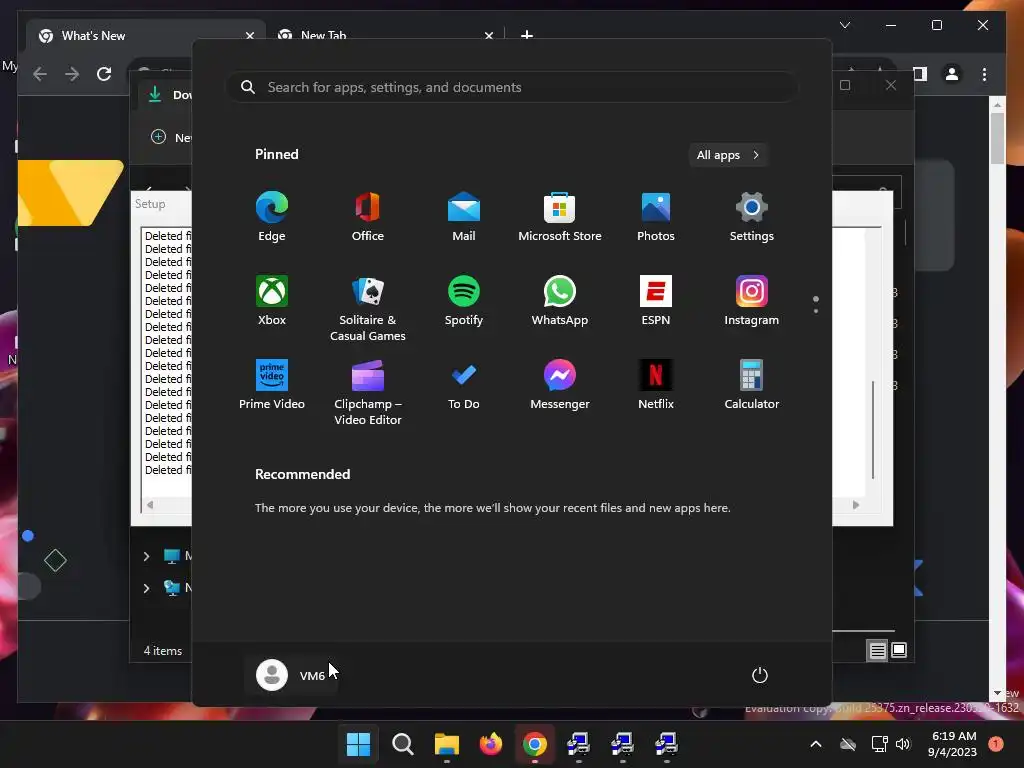This screenshot has height=768, width=1024.
Task: Toggle Chrome's side panel
Action: 920,74
